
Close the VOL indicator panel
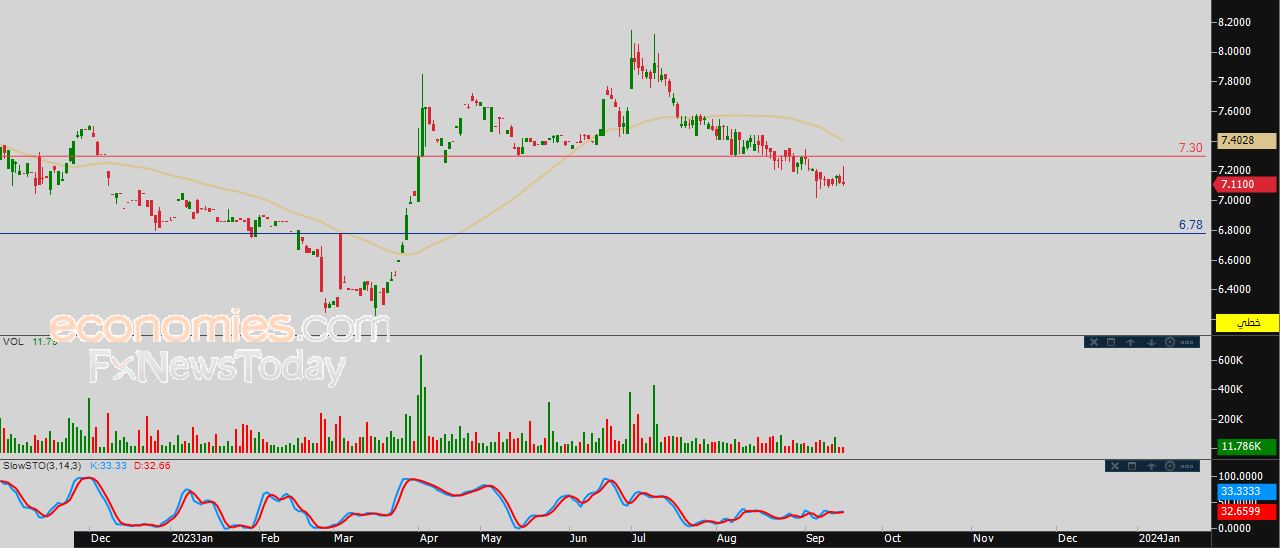1094,342
